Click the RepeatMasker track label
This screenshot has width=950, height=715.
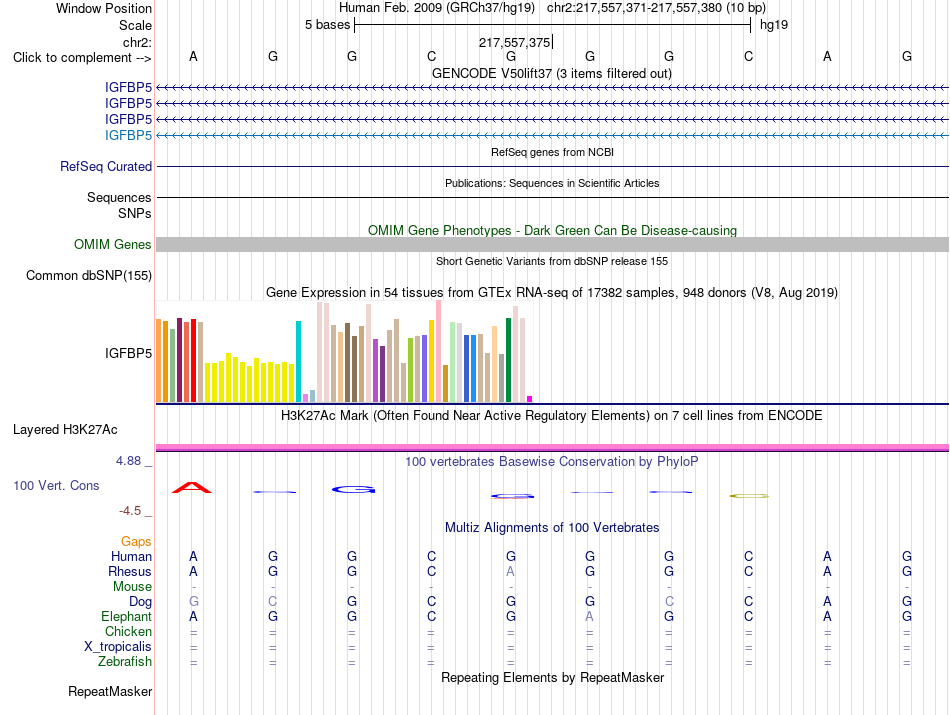[110, 692]
